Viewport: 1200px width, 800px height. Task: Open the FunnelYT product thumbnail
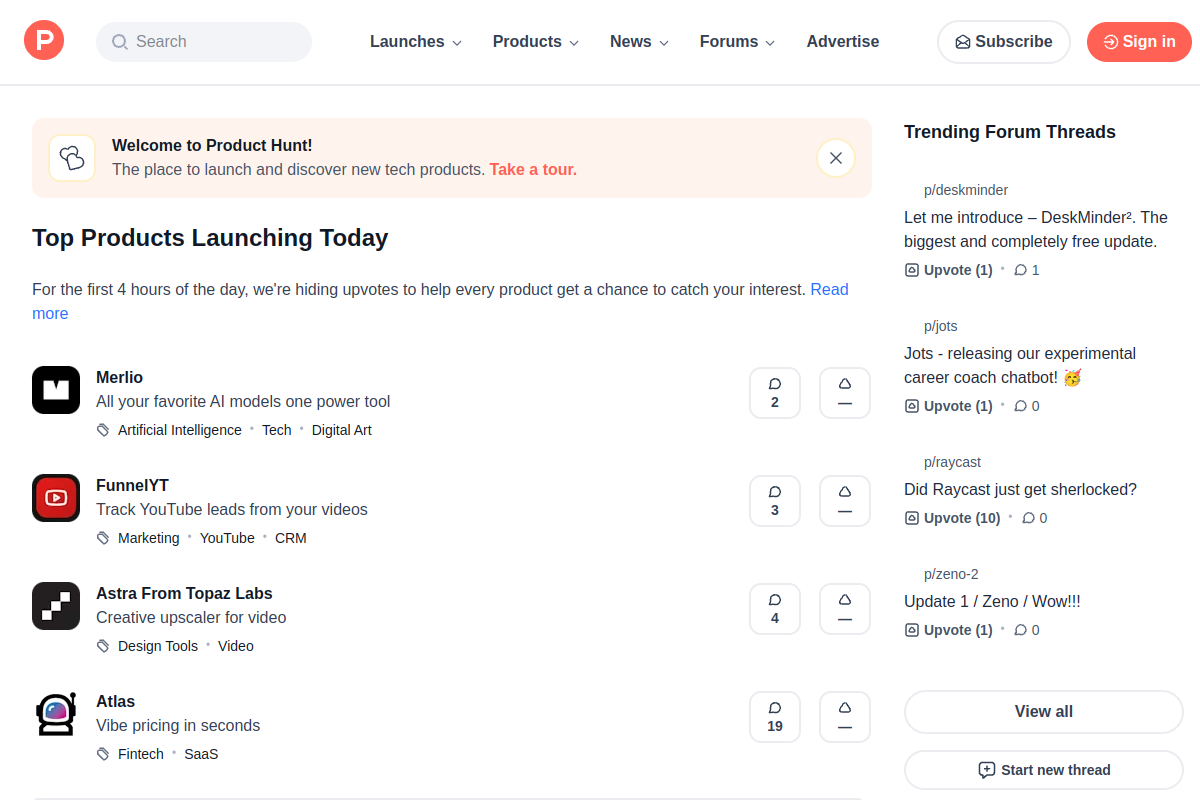[x=56, y=498]
